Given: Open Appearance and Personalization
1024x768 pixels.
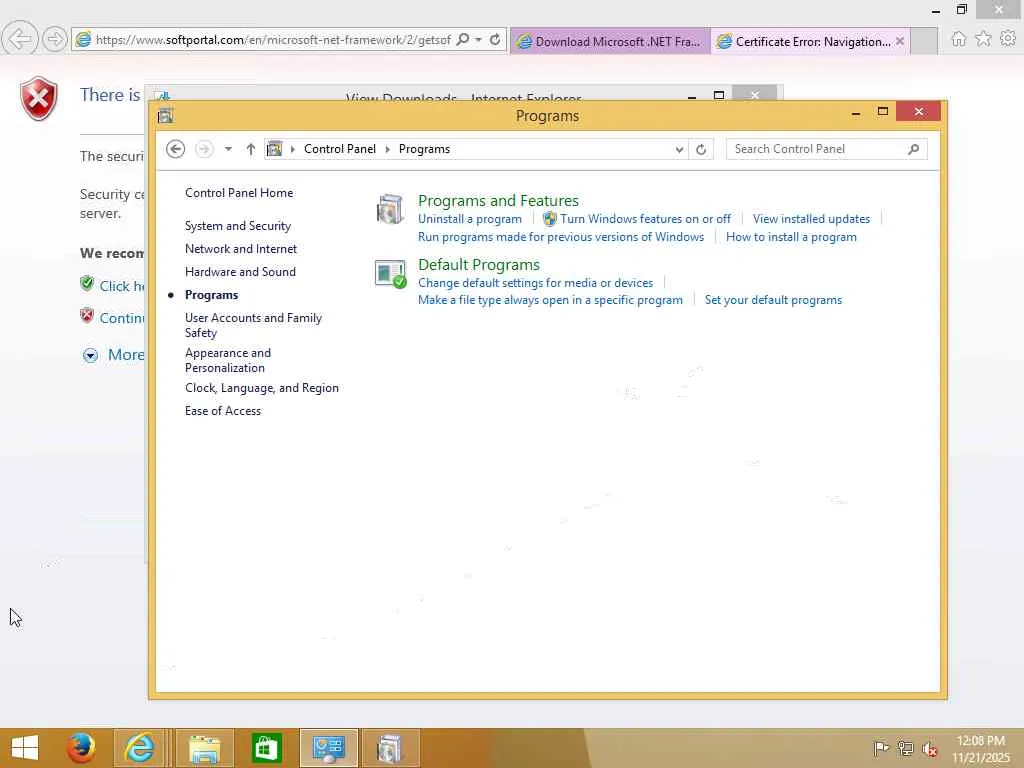Looking at the screenshot, I should 228,360.
